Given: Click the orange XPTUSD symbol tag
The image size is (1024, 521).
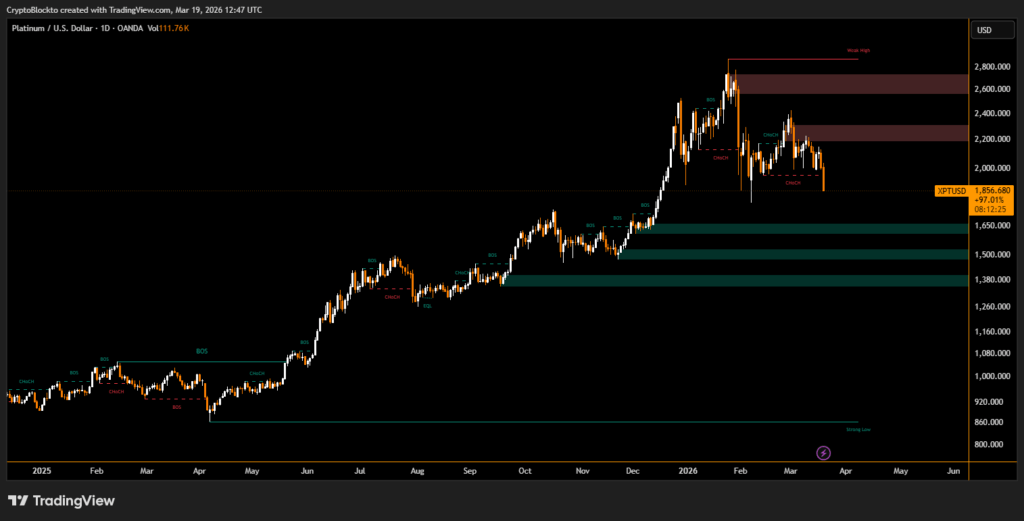Looking at the screenshot, I should [950, 190].
